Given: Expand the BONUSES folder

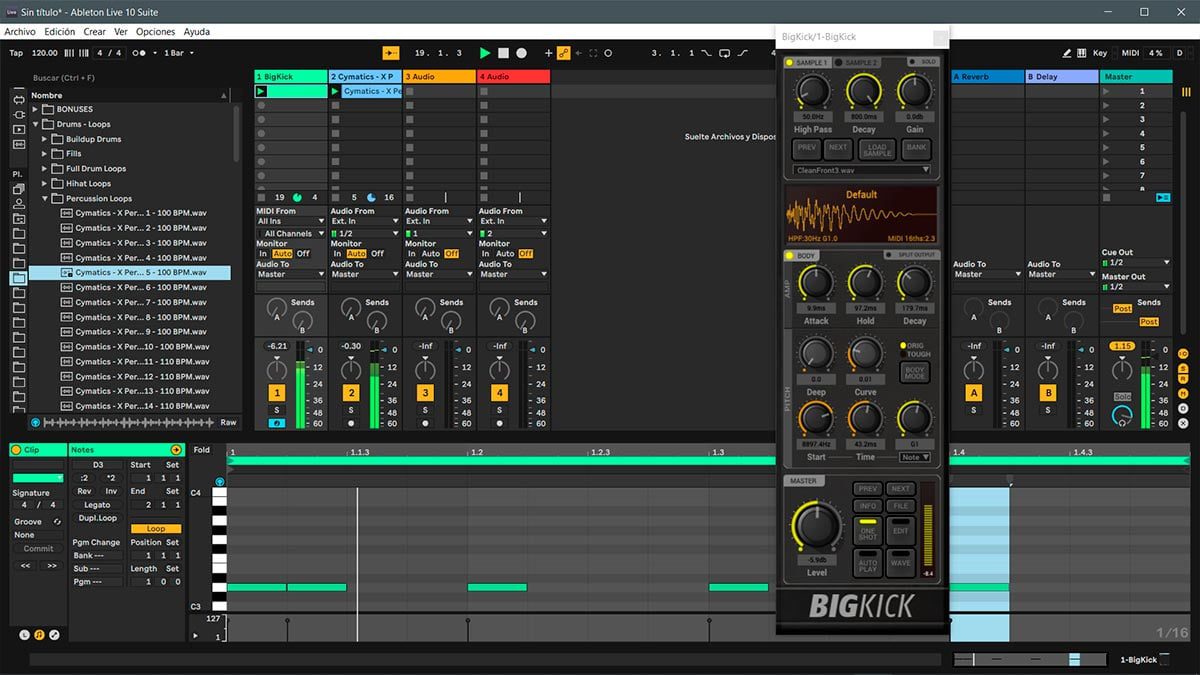Looking at the screenshot, I should pyautogui.click(x=36, y=109).
